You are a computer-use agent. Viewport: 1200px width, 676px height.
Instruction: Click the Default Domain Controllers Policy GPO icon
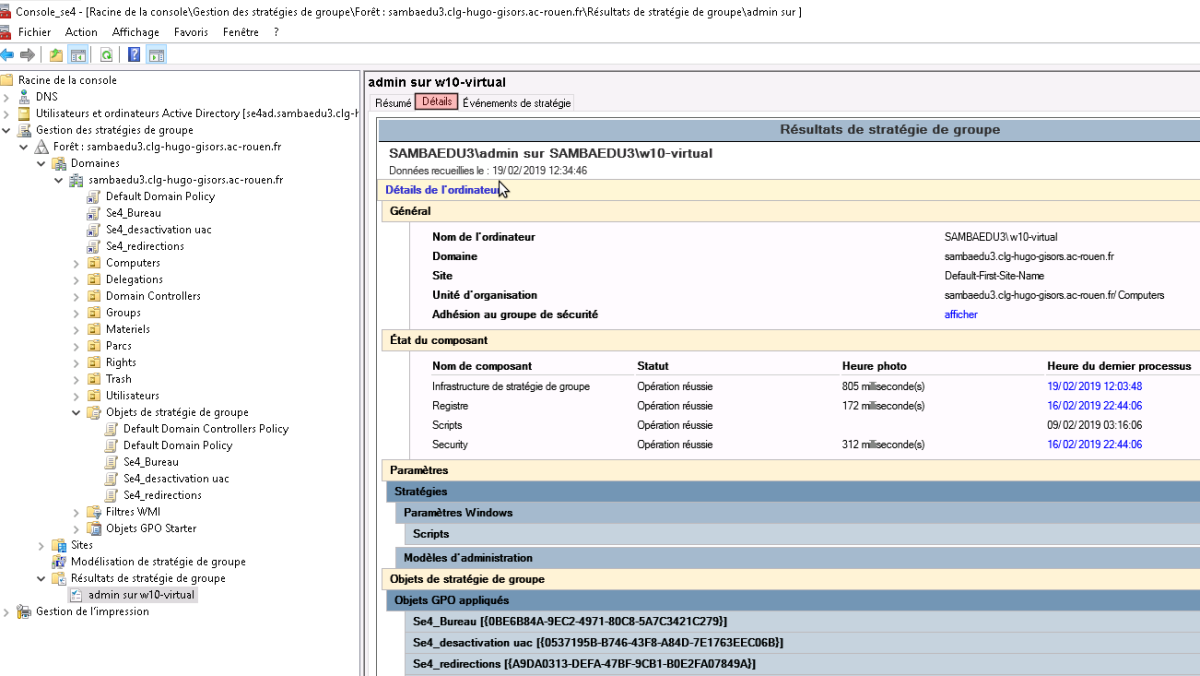[x=112, y=429]
